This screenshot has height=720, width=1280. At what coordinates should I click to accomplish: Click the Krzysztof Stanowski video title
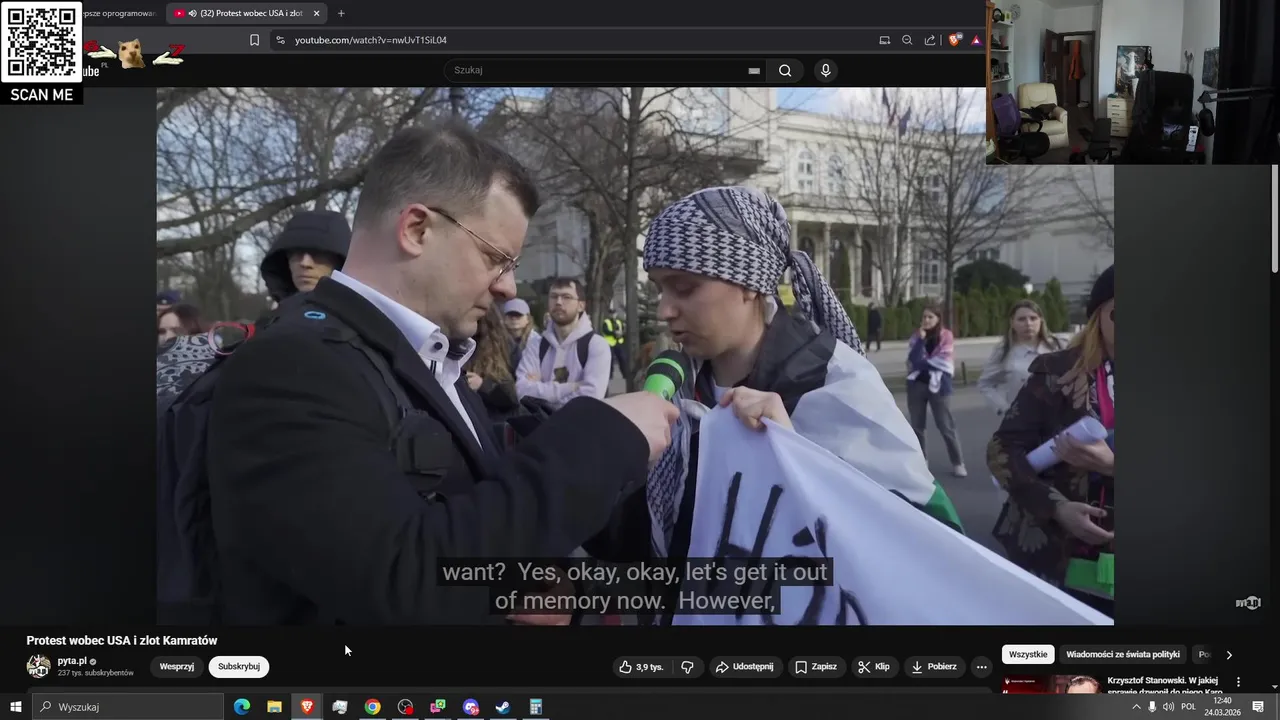click(1166, 686)
